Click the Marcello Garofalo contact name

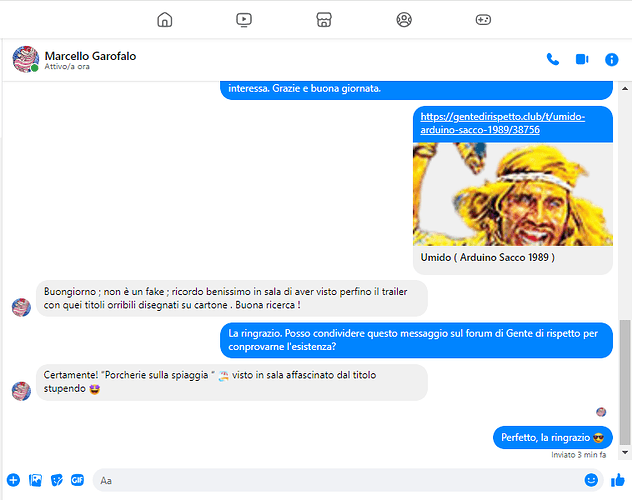90,56
